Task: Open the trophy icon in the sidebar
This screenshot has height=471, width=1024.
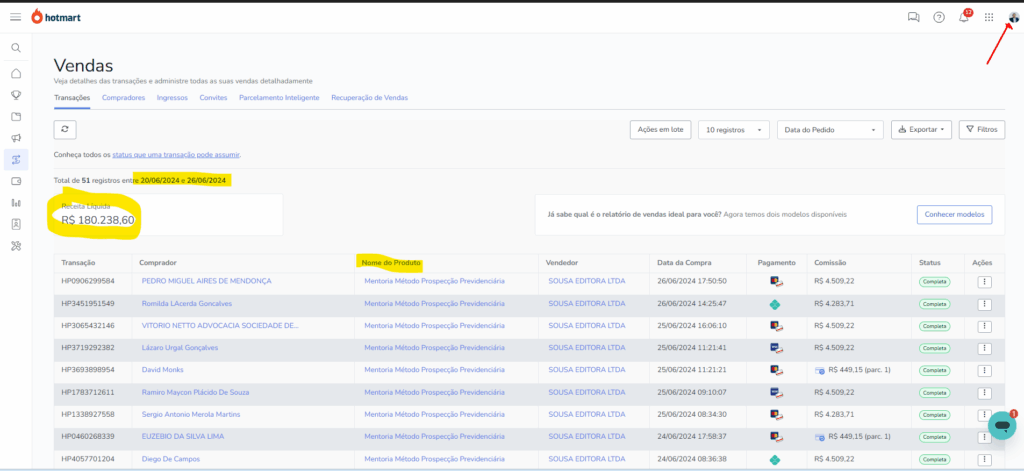Action: click(16, 95)
